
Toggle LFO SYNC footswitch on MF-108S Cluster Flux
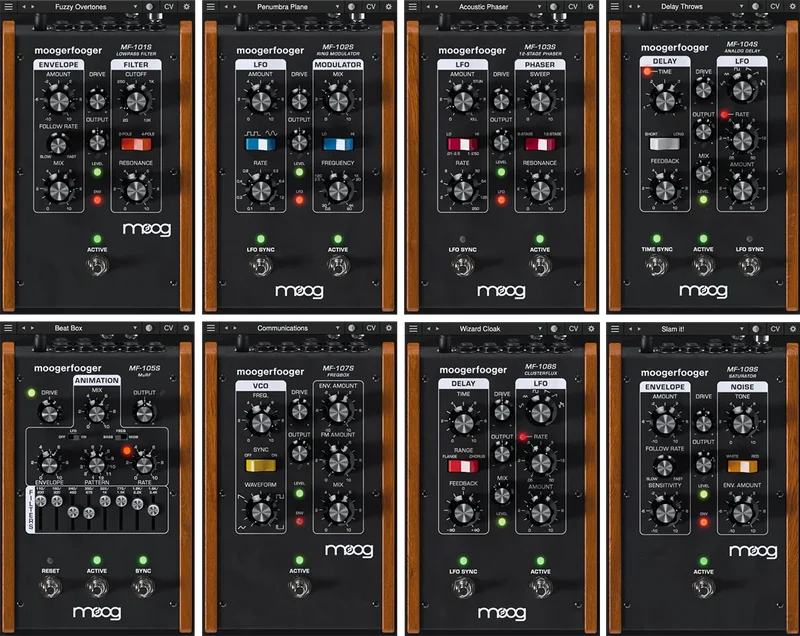pyautogui.click(x=463, y=588)
